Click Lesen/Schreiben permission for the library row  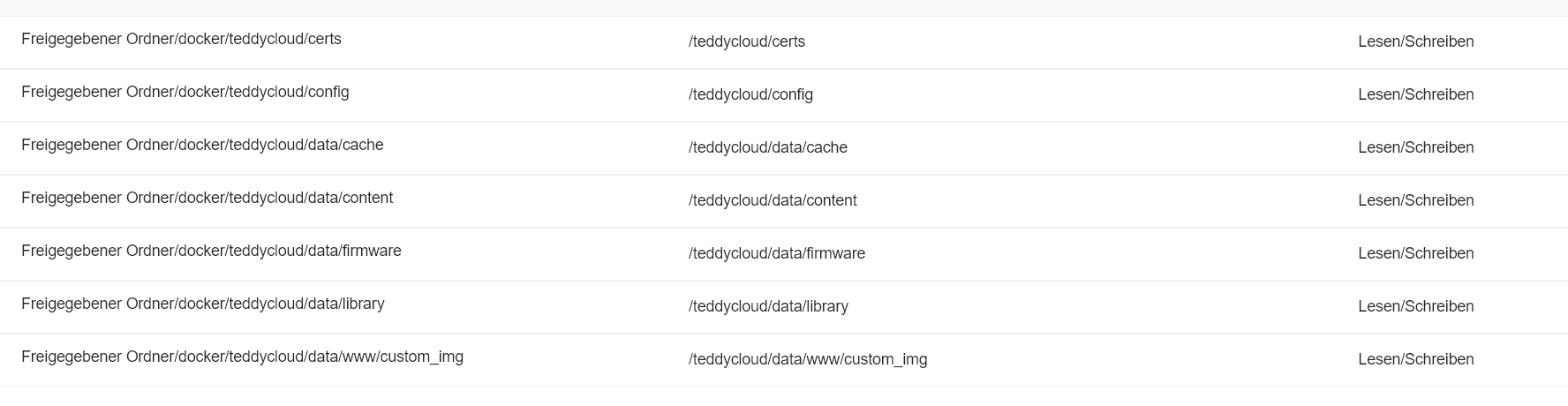click(x=1415, y=306)
